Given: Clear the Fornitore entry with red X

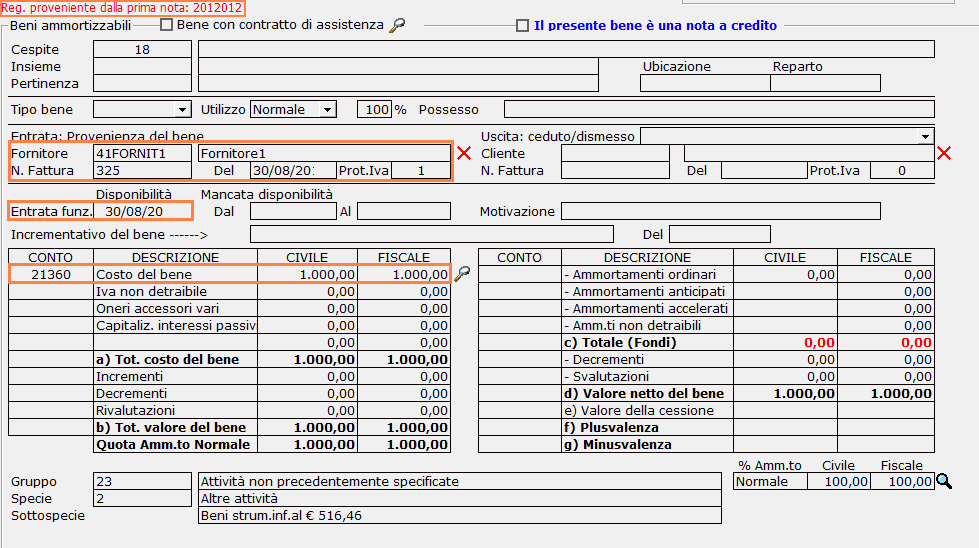Looking at the screenshot, I should 464,154.
